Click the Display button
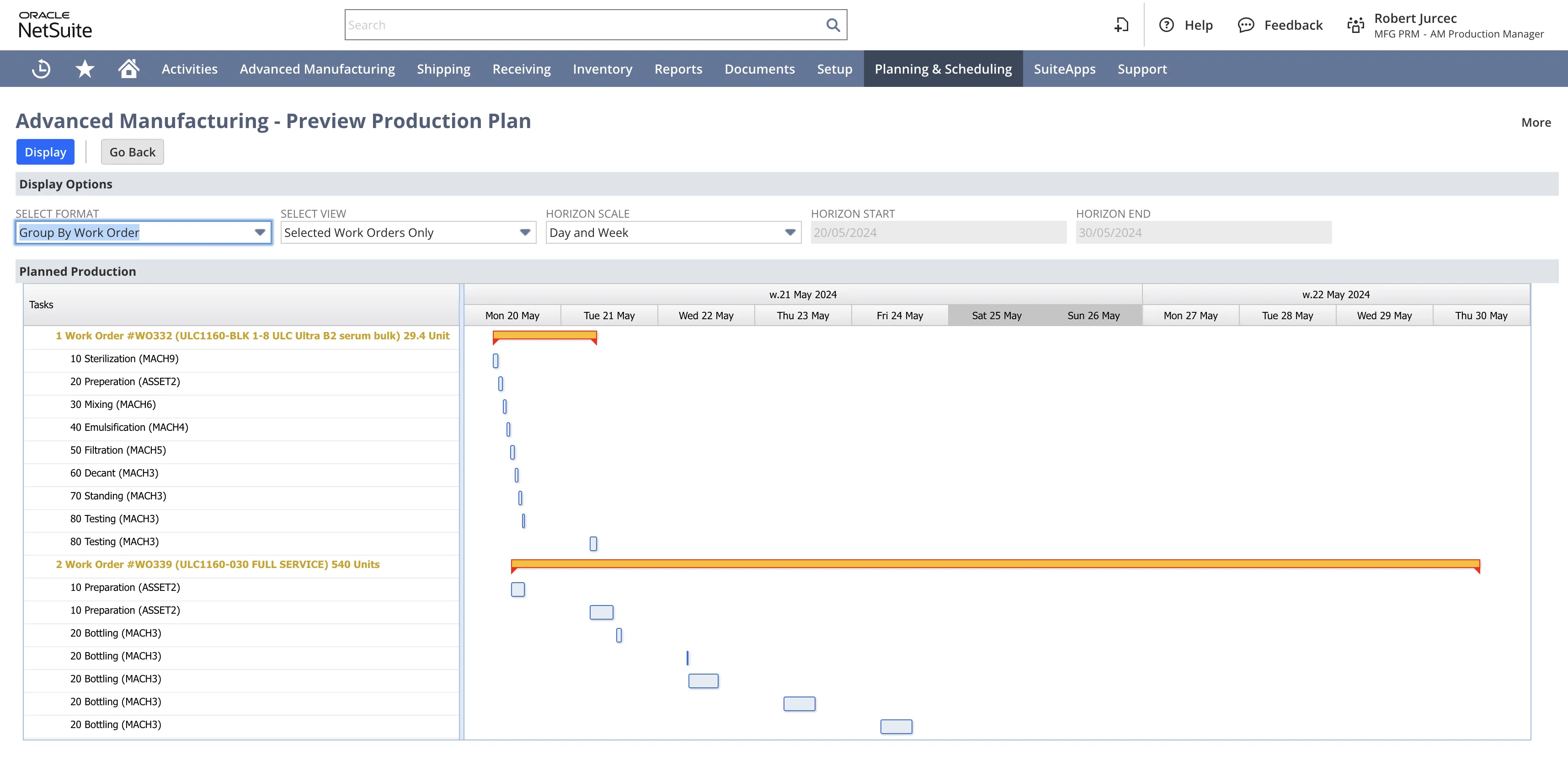Screen dimensions: 1568x761 45,151
